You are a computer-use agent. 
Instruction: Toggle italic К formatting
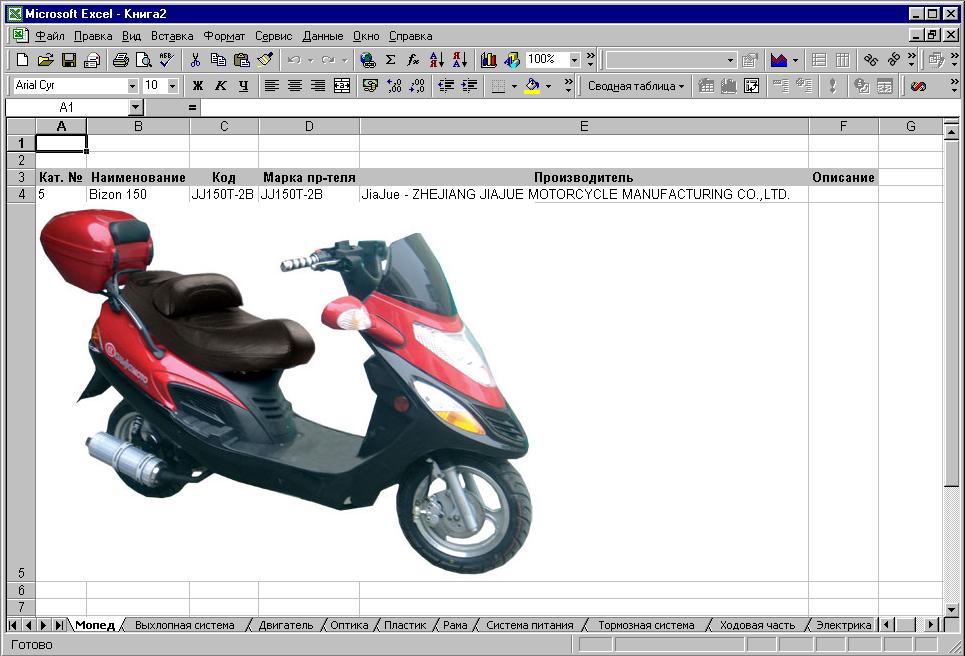coord(220,86)
